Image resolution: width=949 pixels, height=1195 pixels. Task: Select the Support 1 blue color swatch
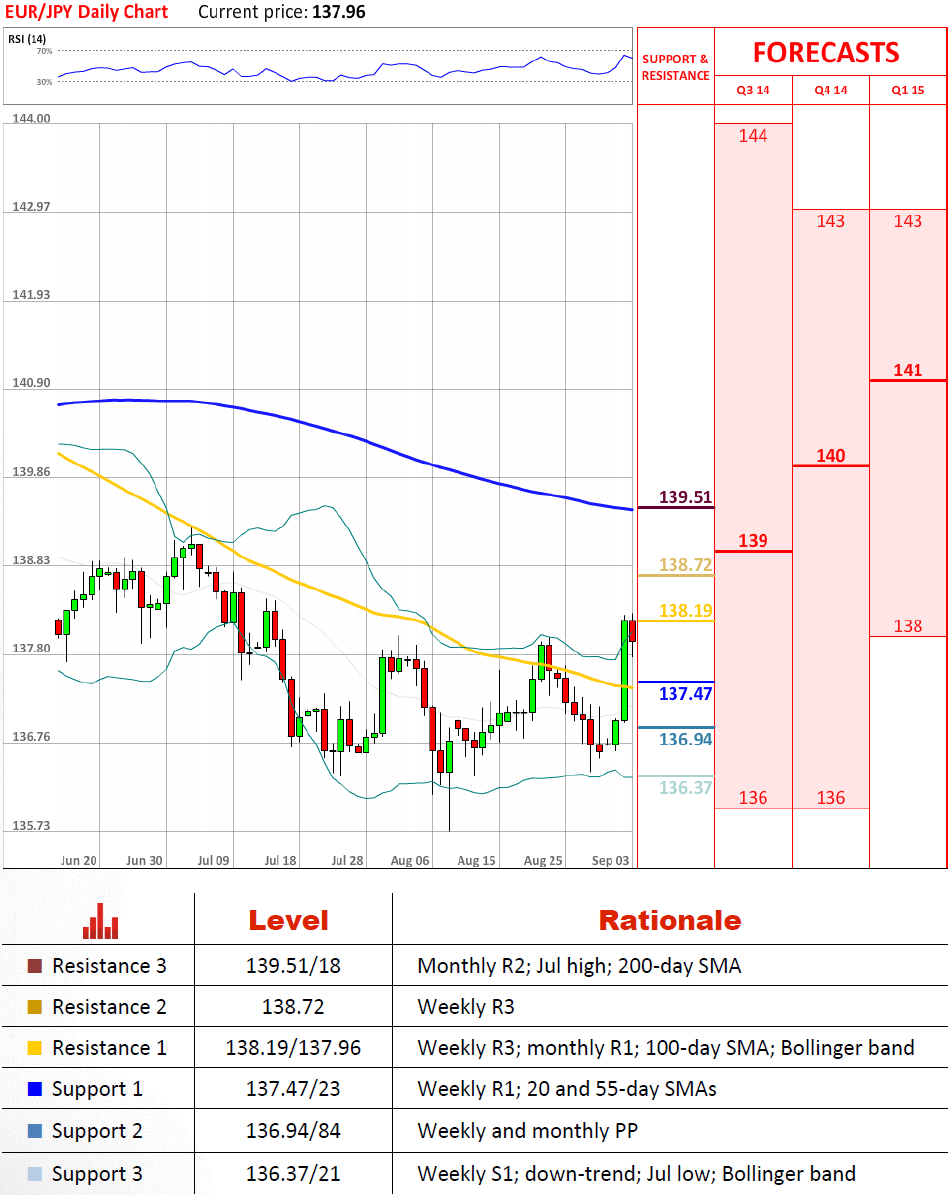pos(34,1089)
